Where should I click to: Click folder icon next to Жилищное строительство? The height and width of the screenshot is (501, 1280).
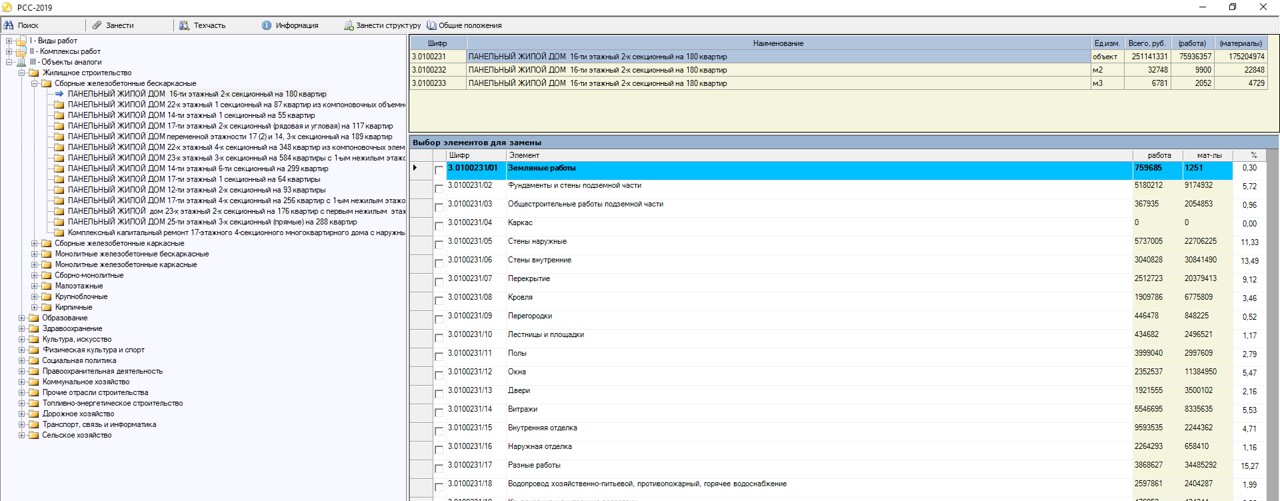pos(34,73)
